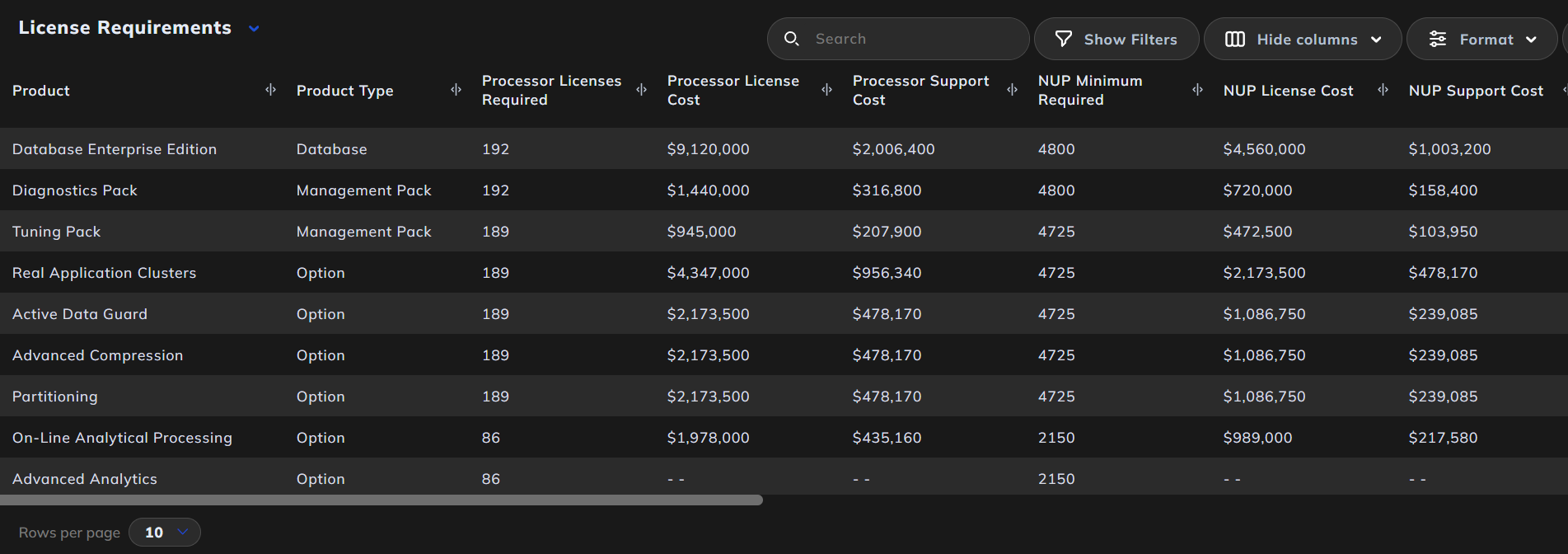This screenshot has width=1568, height=554.
Task: Select the Database Enterprise Edition product cell
Action: (115, 149)
